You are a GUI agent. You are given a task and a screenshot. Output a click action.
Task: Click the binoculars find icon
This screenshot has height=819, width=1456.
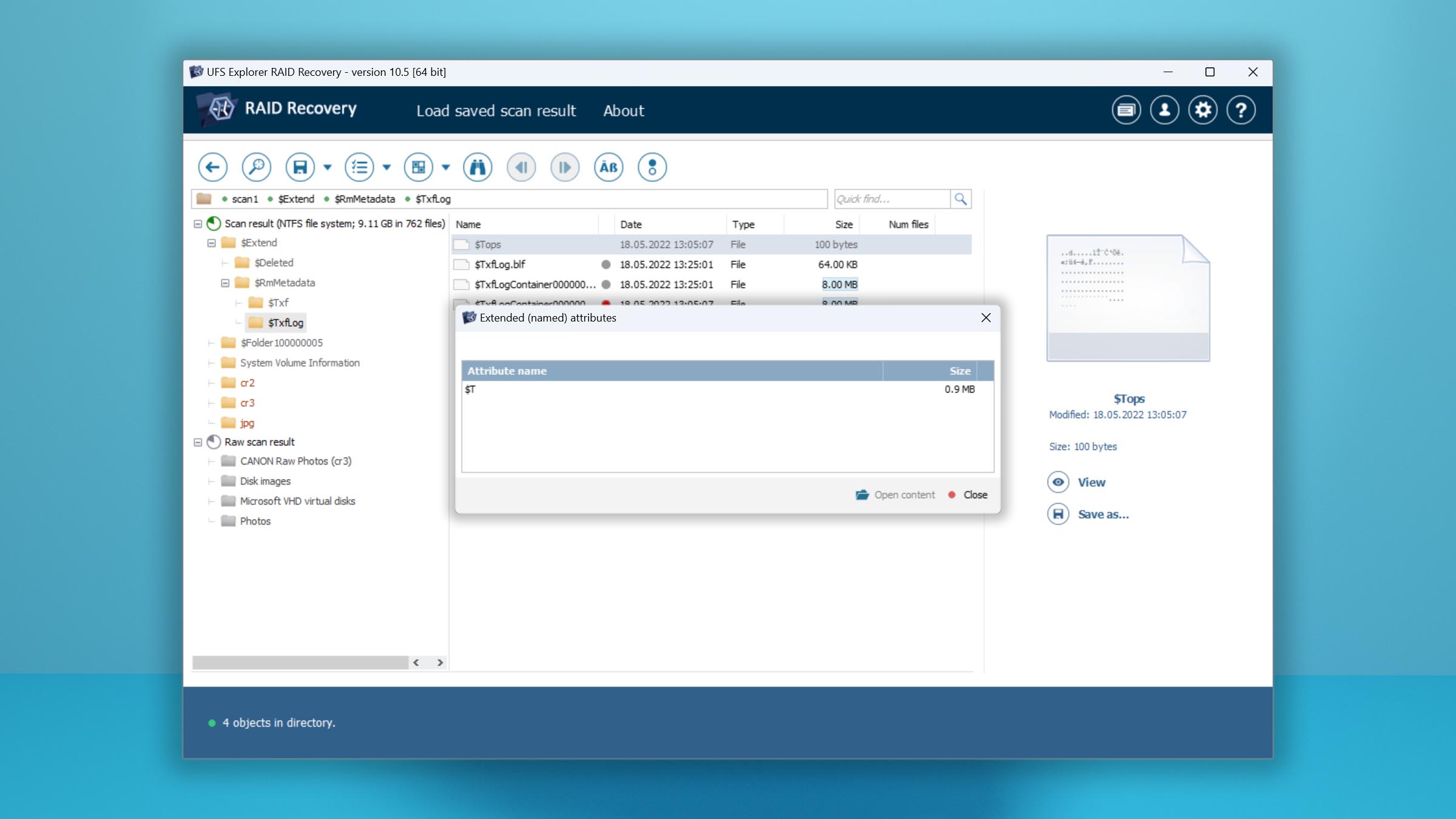point(477,167)
